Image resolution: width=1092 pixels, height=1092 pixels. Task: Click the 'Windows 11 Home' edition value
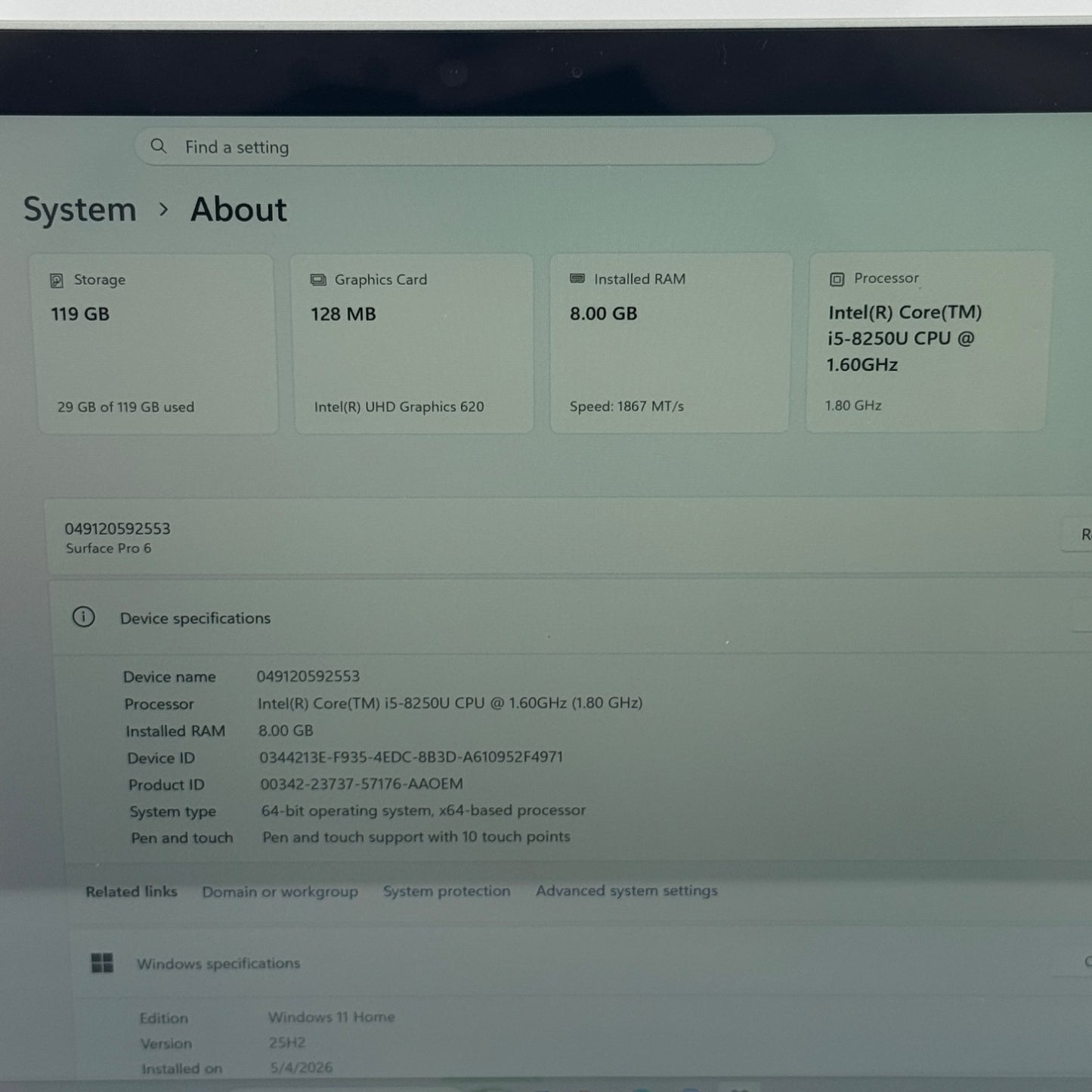tap(331, 1016)
